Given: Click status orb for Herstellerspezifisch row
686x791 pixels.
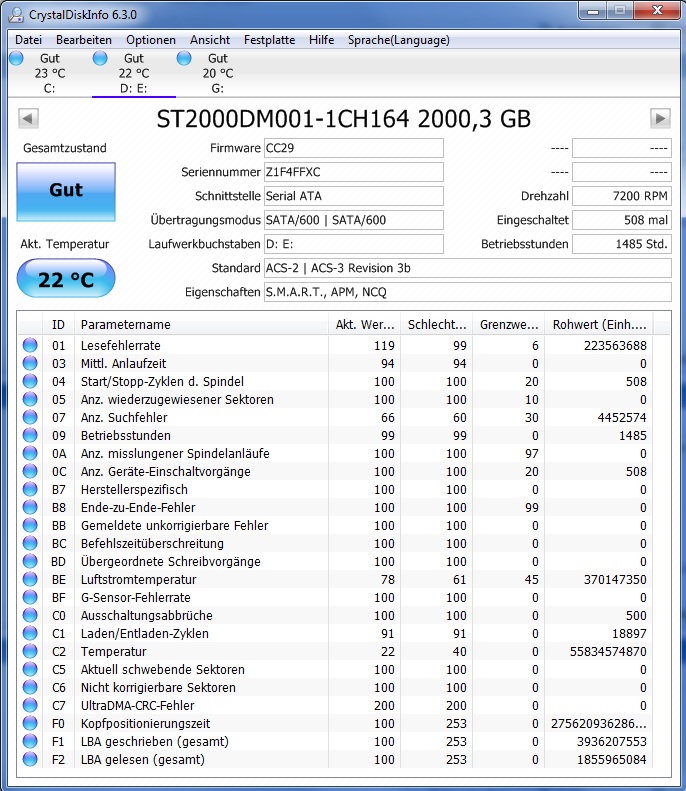Looking at the screenshot, I should pos(30,489).
